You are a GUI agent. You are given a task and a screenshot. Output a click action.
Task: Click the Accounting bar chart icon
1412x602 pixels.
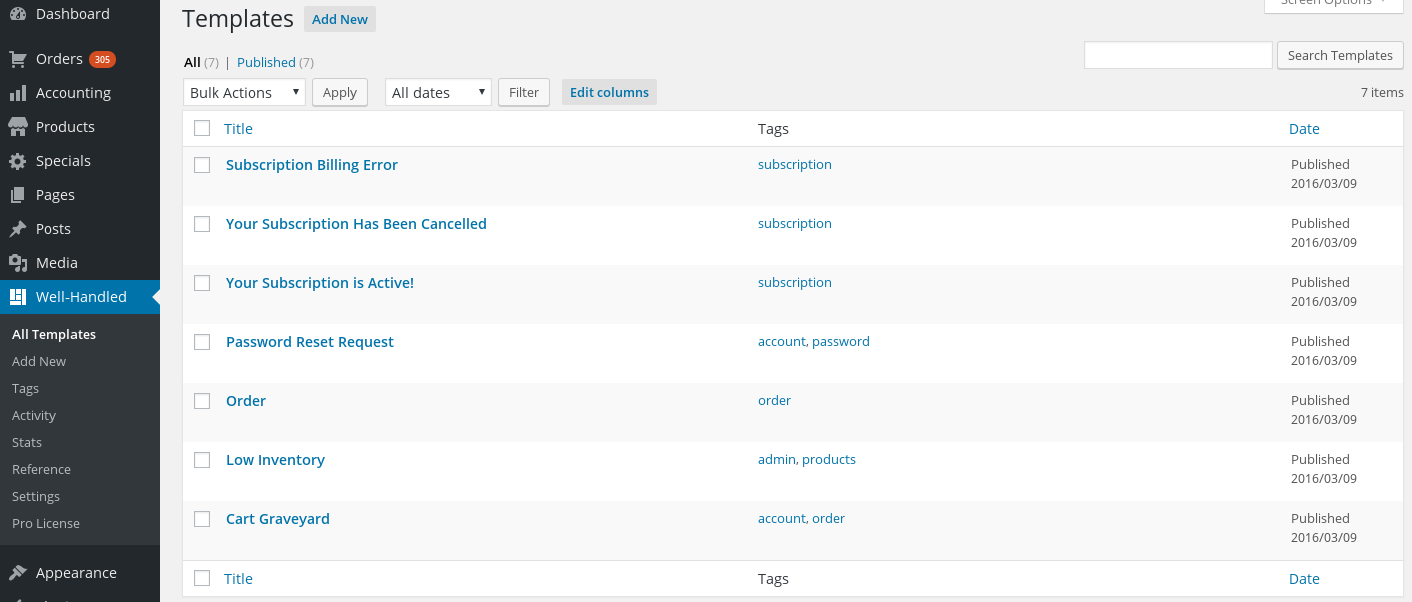(x=18, y=93)
